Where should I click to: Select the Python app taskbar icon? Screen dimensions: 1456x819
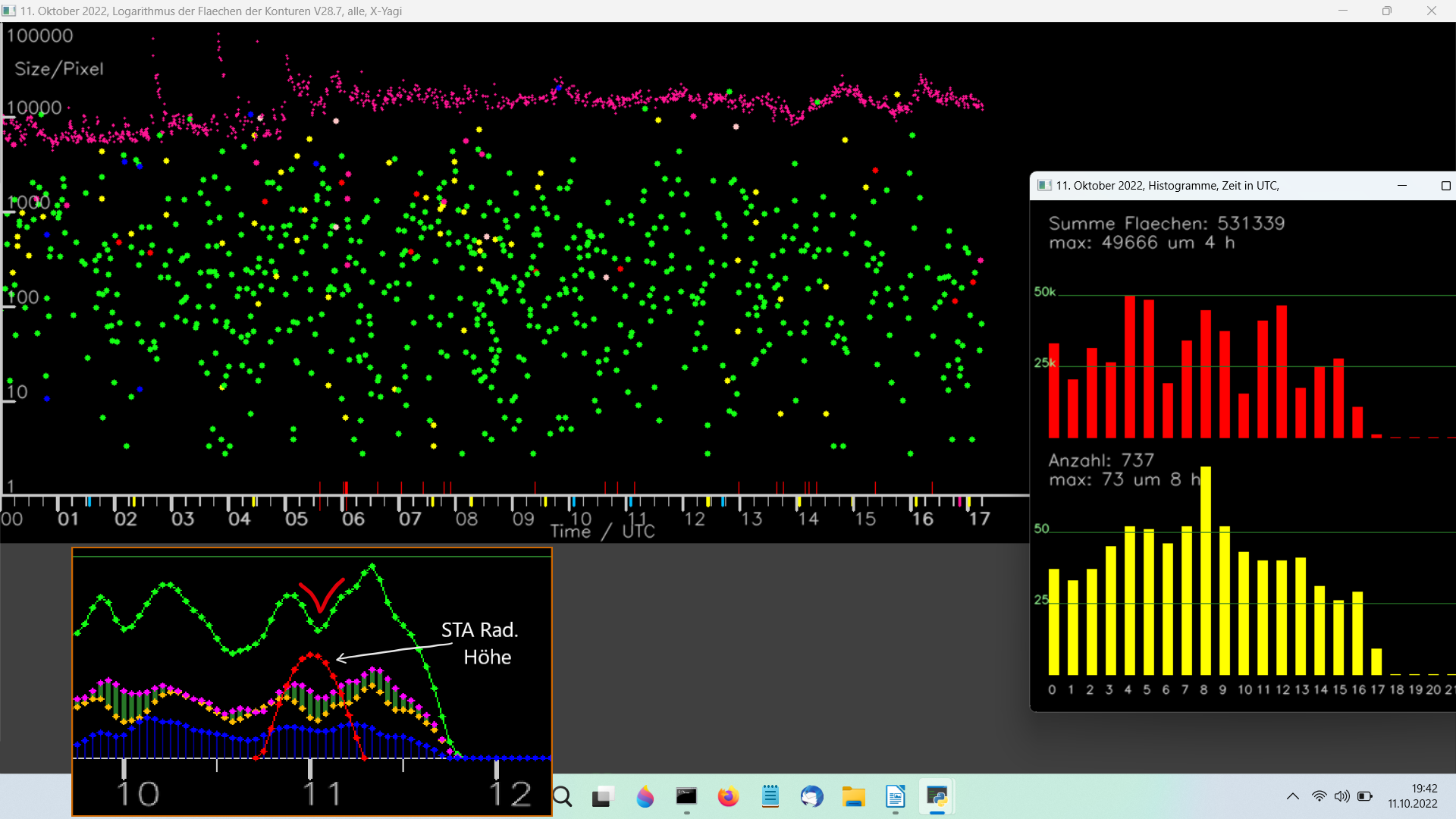click(937, 797)
